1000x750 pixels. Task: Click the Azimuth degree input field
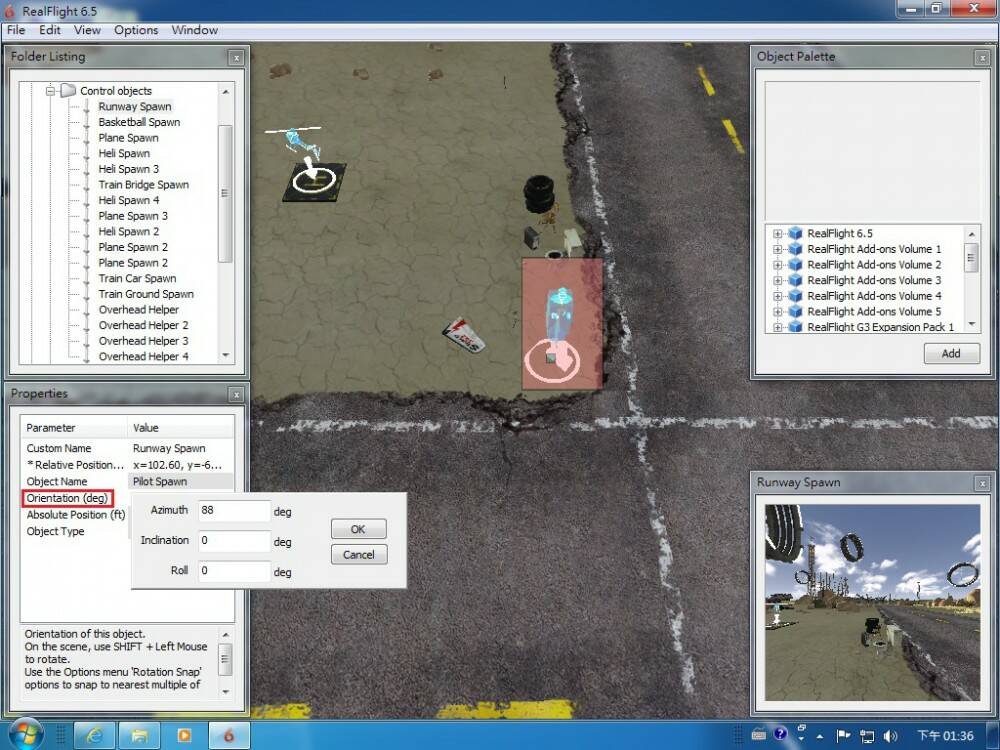[234, 511]
